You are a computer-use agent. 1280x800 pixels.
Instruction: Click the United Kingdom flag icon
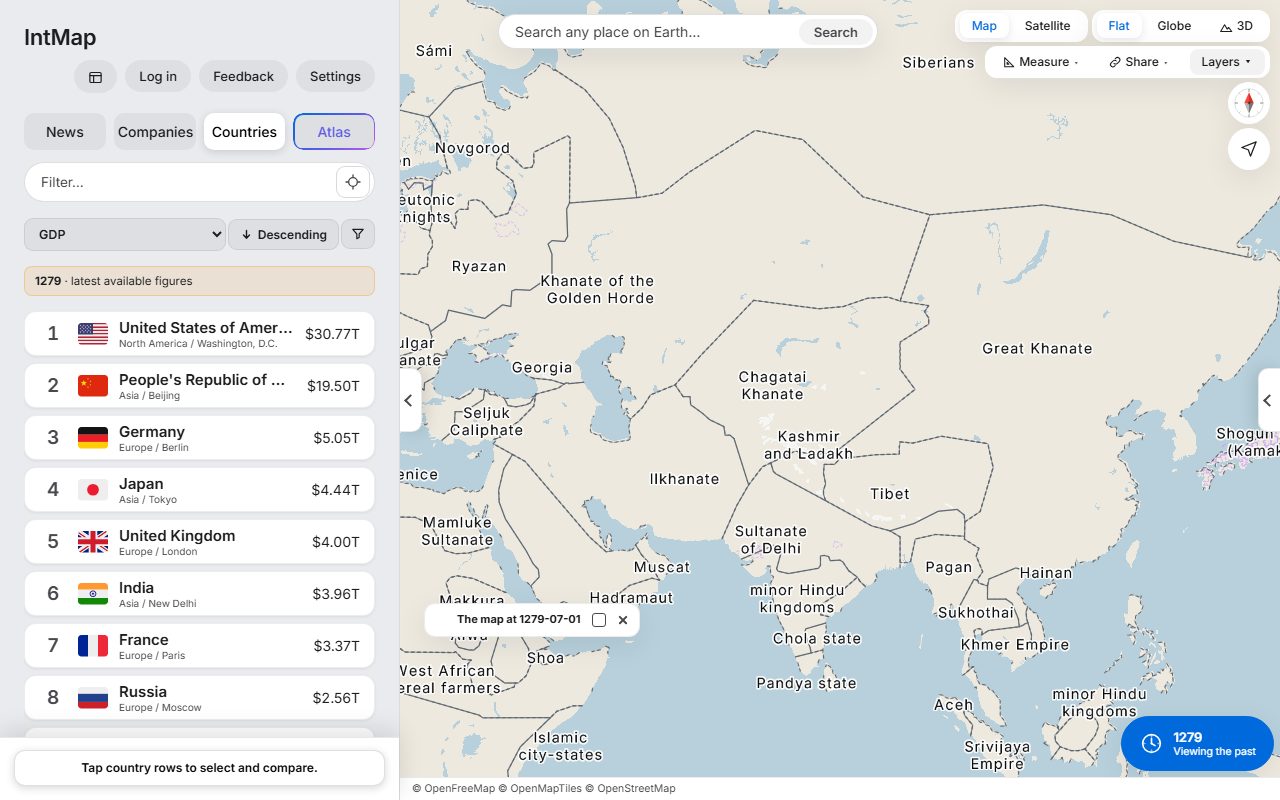[x=93, y=542]
